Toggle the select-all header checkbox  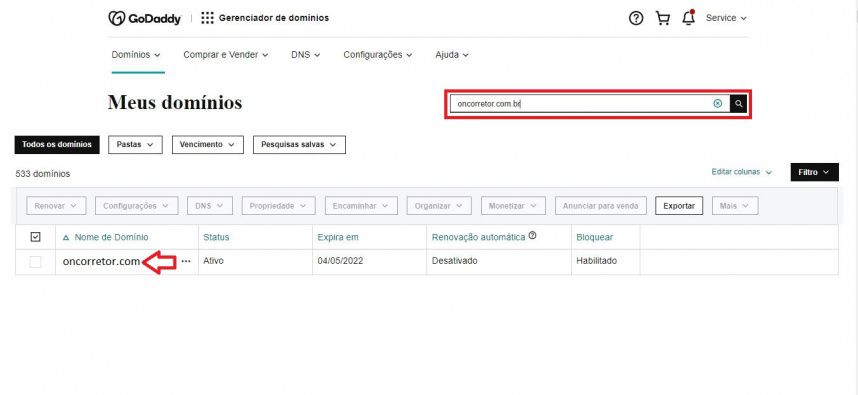(35, 237)
